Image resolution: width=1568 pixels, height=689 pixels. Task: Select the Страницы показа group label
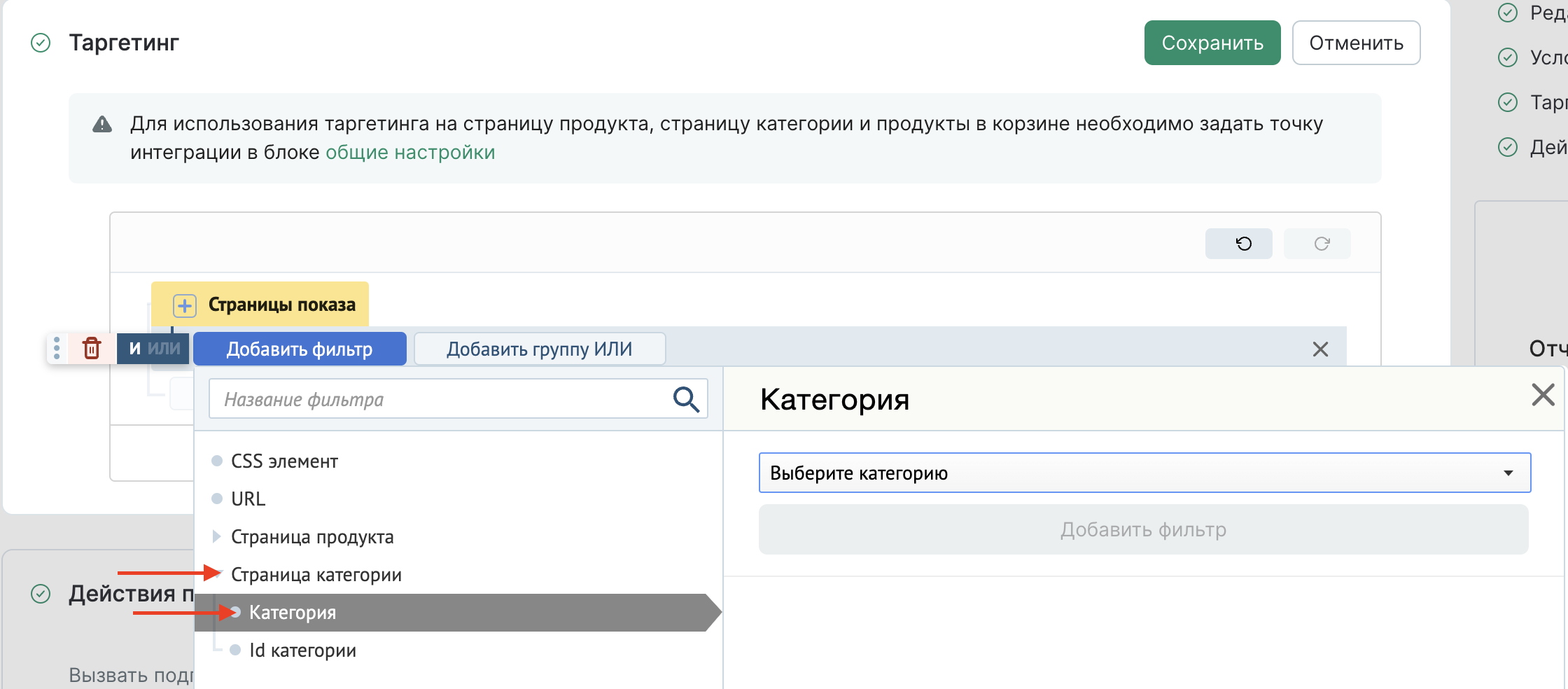point(282,305)
